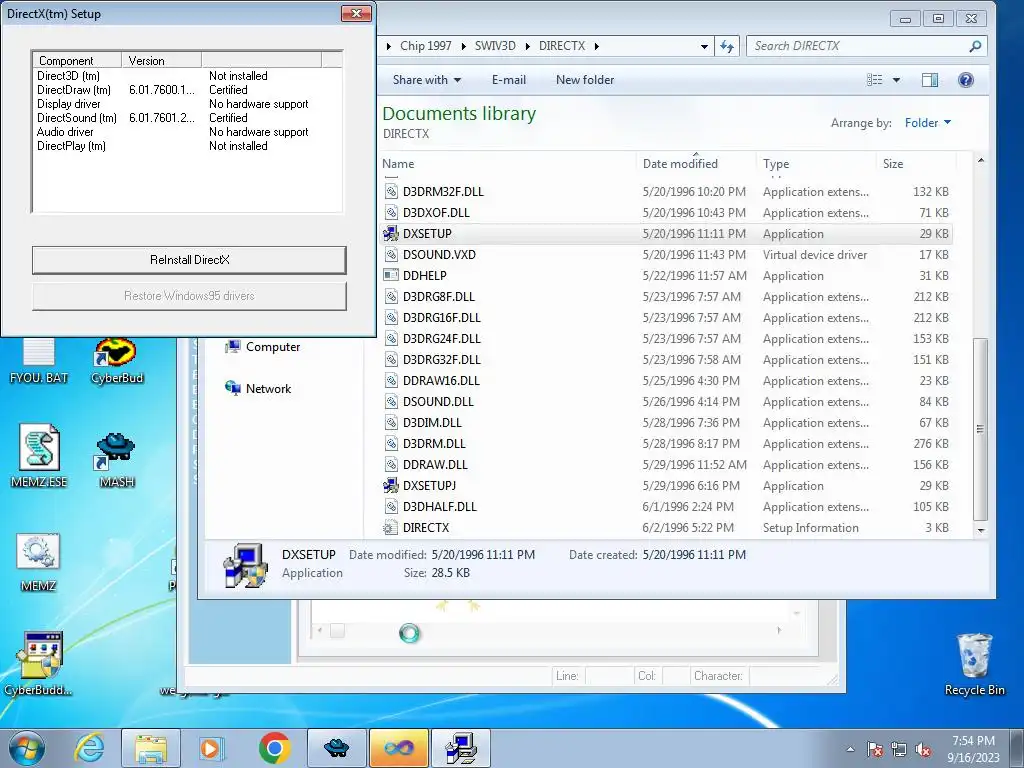Select the D3DXOF.DLL file icon
Image resolution: width=1024 pixels, height=768 pixels.
click(x=391, y=212)
